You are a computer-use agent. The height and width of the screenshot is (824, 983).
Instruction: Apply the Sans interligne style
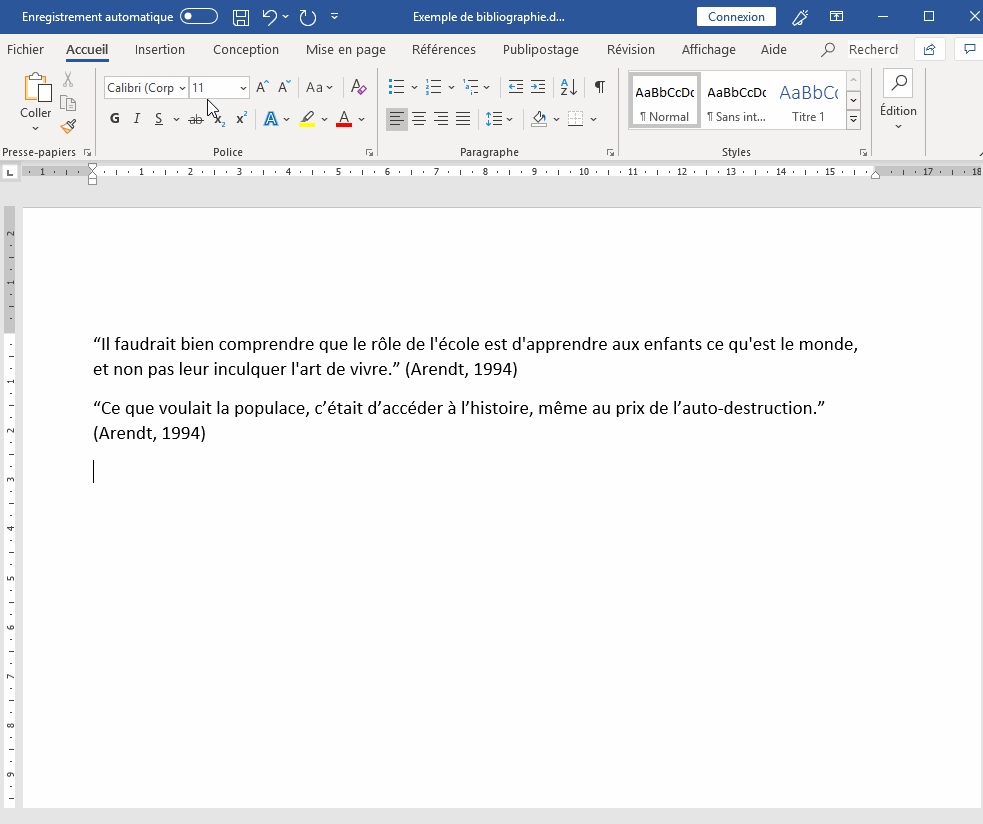click(x=737, y=101)
